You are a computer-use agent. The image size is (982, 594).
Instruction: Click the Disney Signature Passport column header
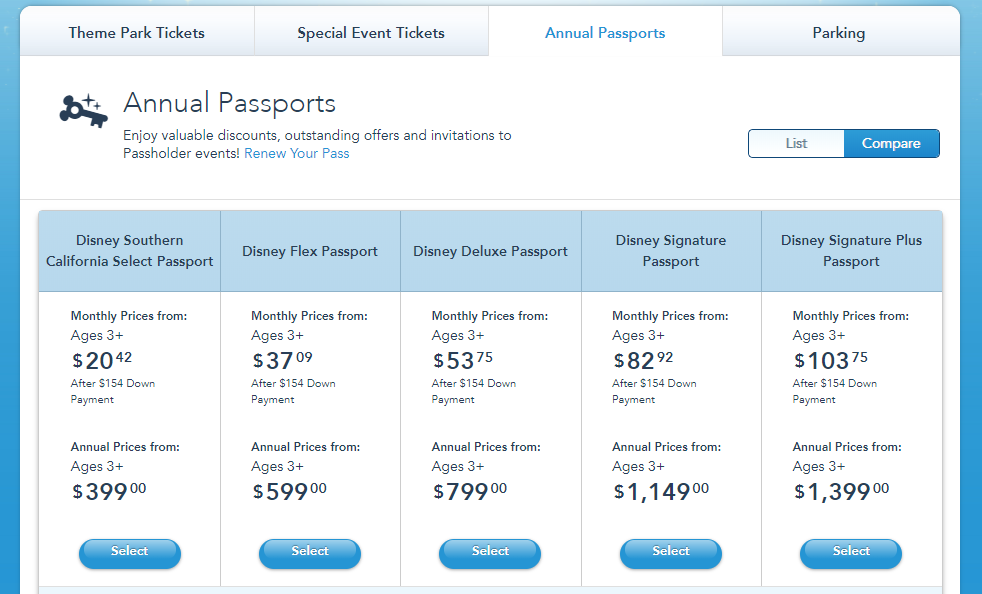coord(671,251)
